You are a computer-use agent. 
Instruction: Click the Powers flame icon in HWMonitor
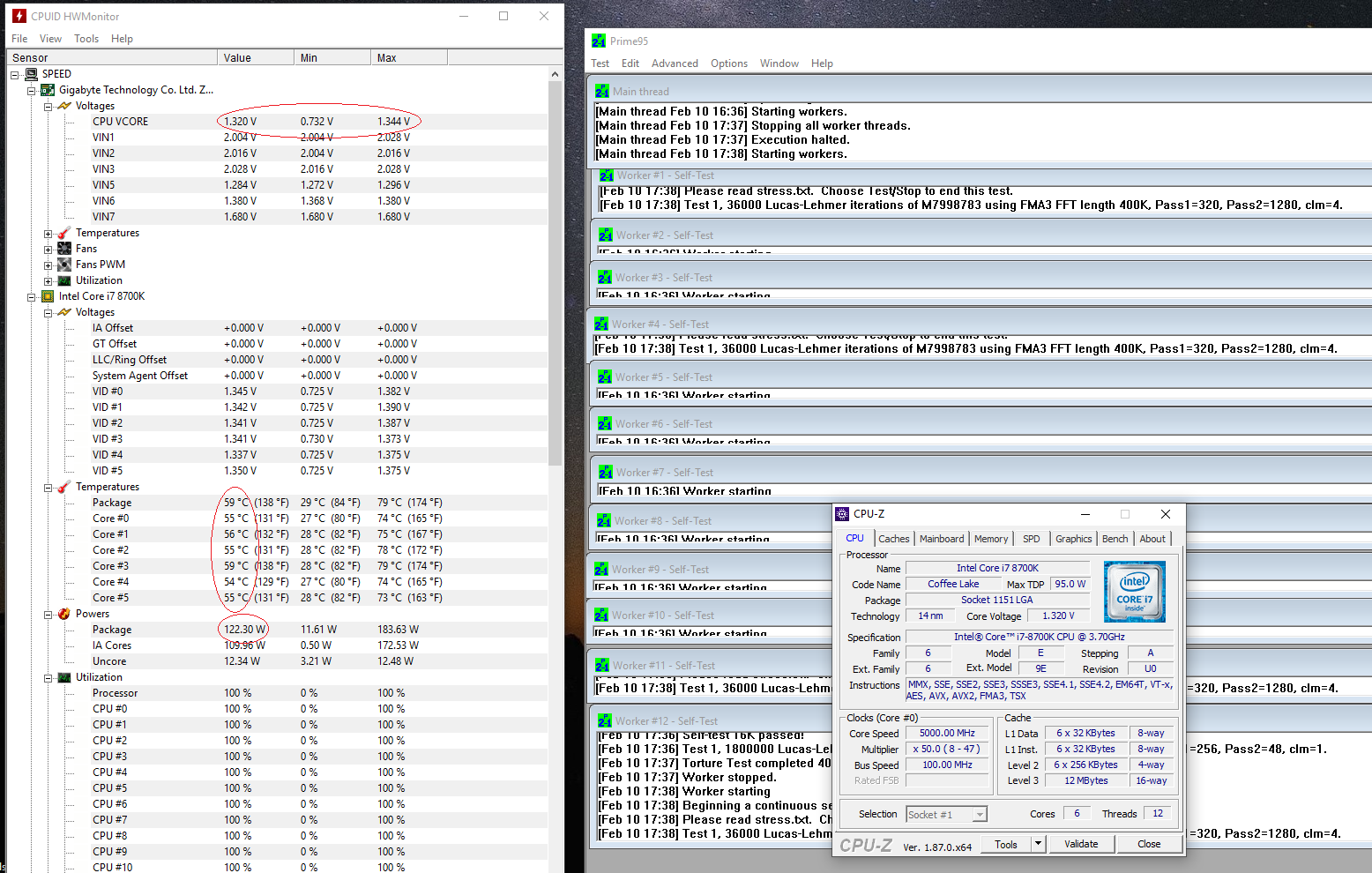coord(64,614)
